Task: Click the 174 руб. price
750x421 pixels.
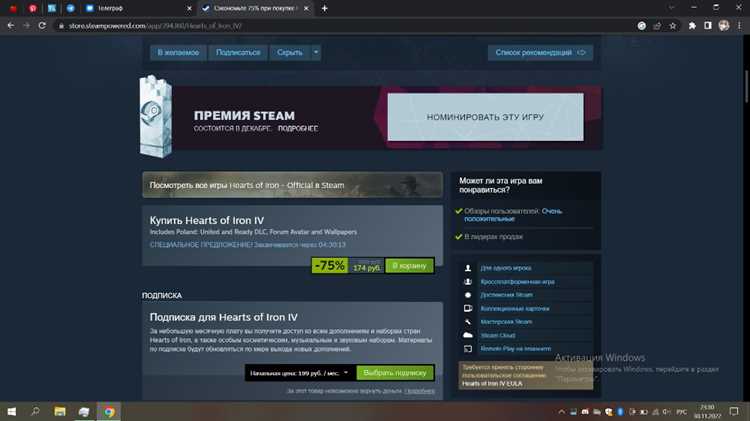Action: [x=366, y=267]
